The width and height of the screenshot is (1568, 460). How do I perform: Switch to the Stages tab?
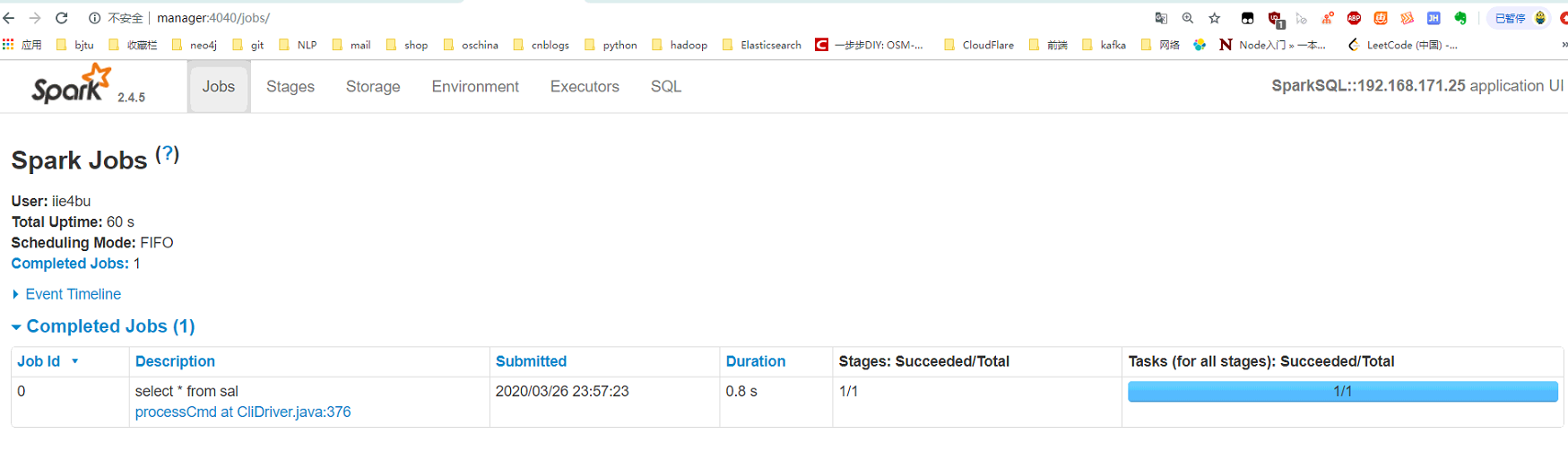click(x=290, y=87)
